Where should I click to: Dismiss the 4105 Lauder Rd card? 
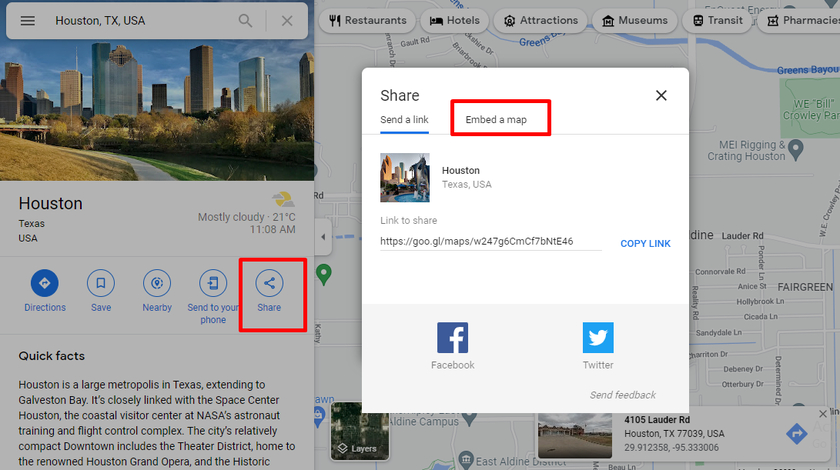click(x=823, y=414)
